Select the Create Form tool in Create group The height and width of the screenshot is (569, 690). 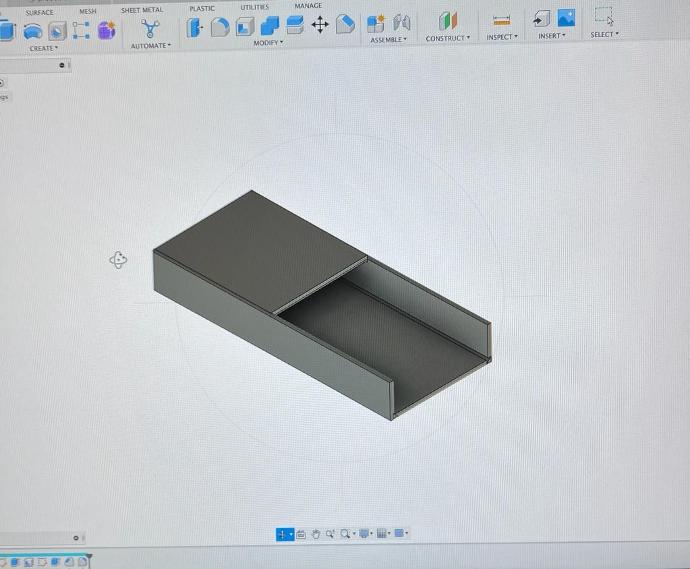[x=32, y=32]
